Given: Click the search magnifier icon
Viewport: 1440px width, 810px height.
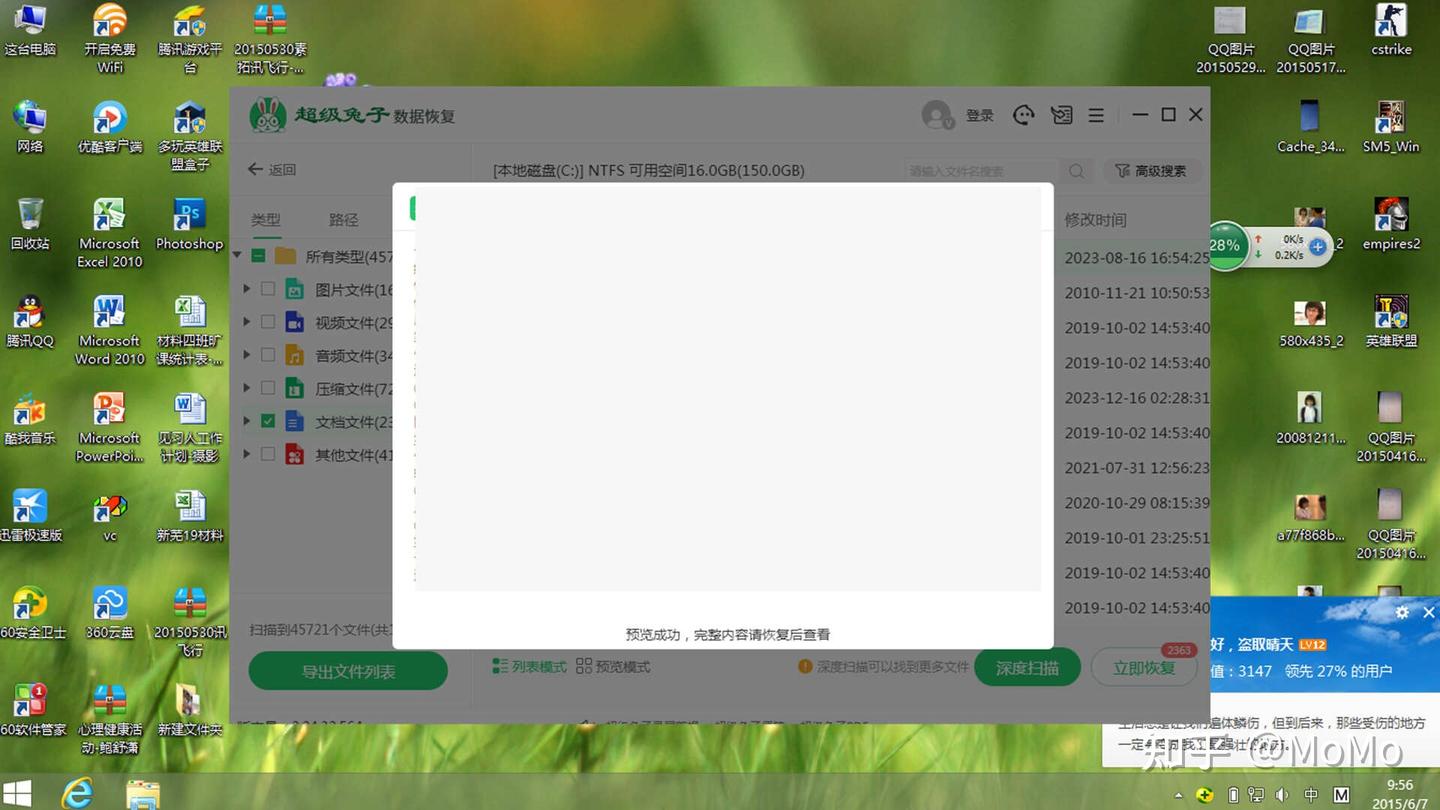Looking at the screenshot, I should click(1076, 171).
